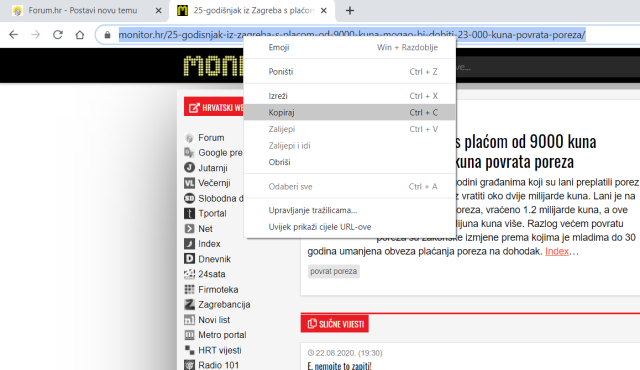Viewport: 640px width, 370px height.
Task: Open the HRT vijesti sidebar link
Action: [220, 350]
